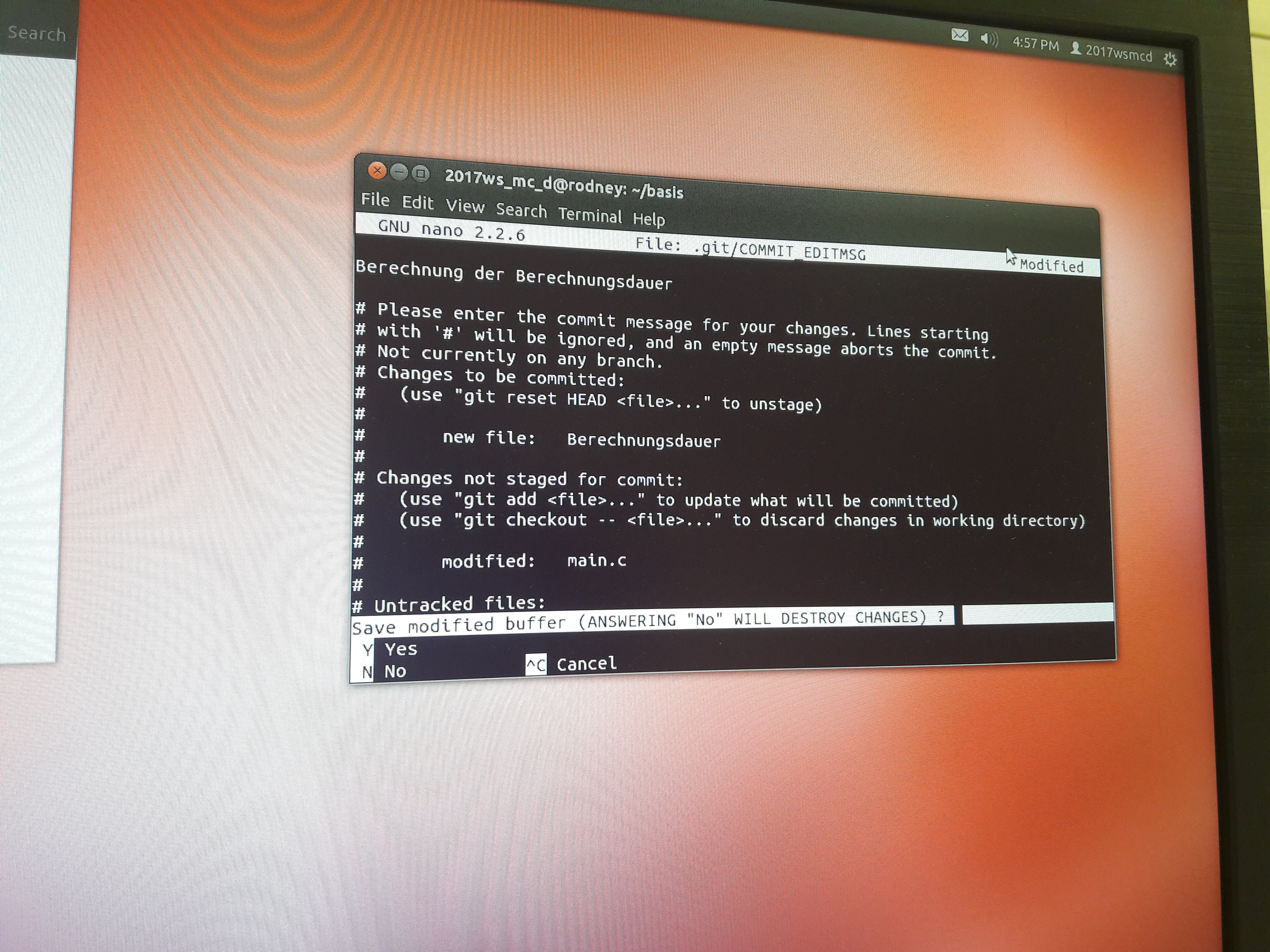This screenshot has height=952, width=1270.
Task: Open the File menu in terminal
Action: tap(375, 200)
